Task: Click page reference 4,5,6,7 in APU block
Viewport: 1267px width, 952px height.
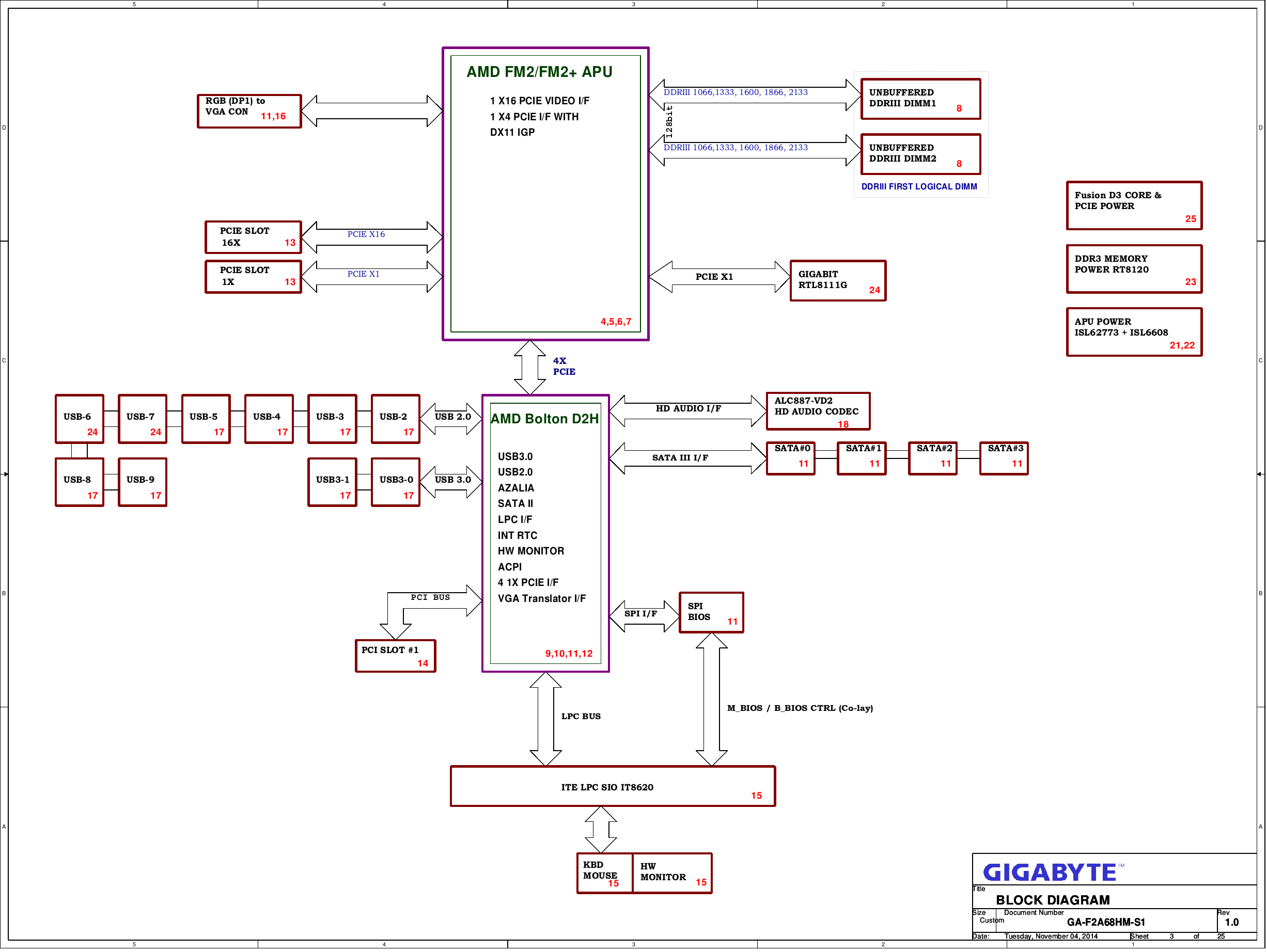Action: (x=616, y=323)
